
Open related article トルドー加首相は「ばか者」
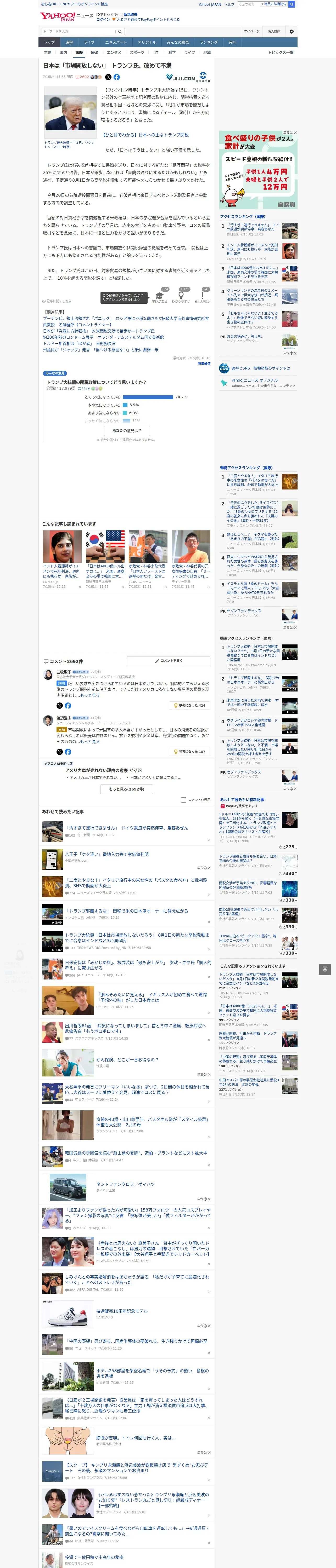[79, 344]
